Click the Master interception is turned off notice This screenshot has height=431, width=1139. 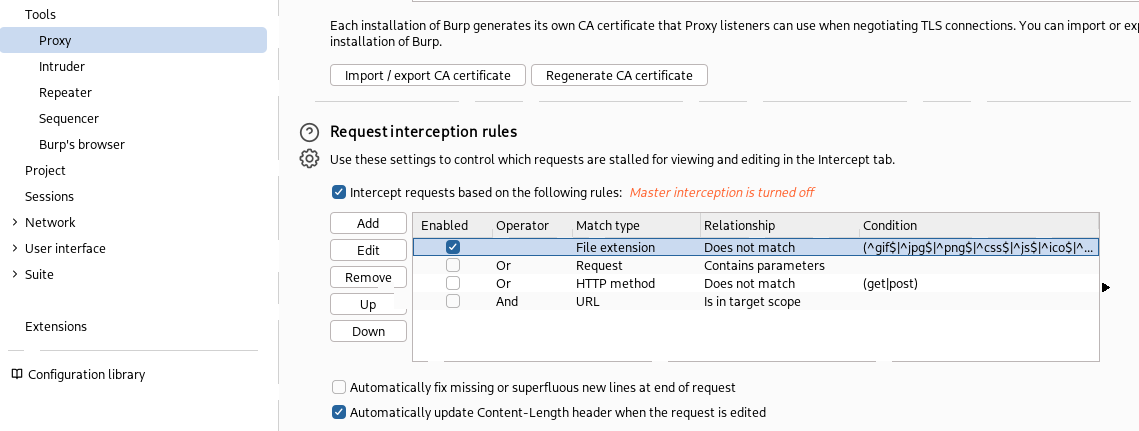pyautogui.click(x=721, y=193)
